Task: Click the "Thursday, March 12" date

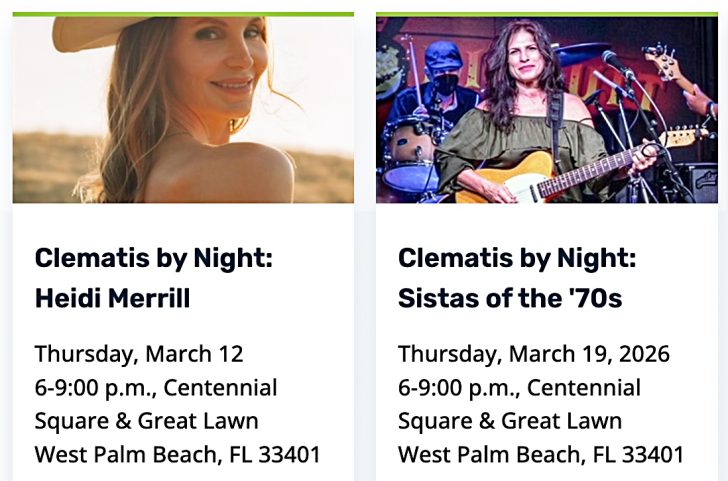Action: pyautogui.click(x=139, y=354)
